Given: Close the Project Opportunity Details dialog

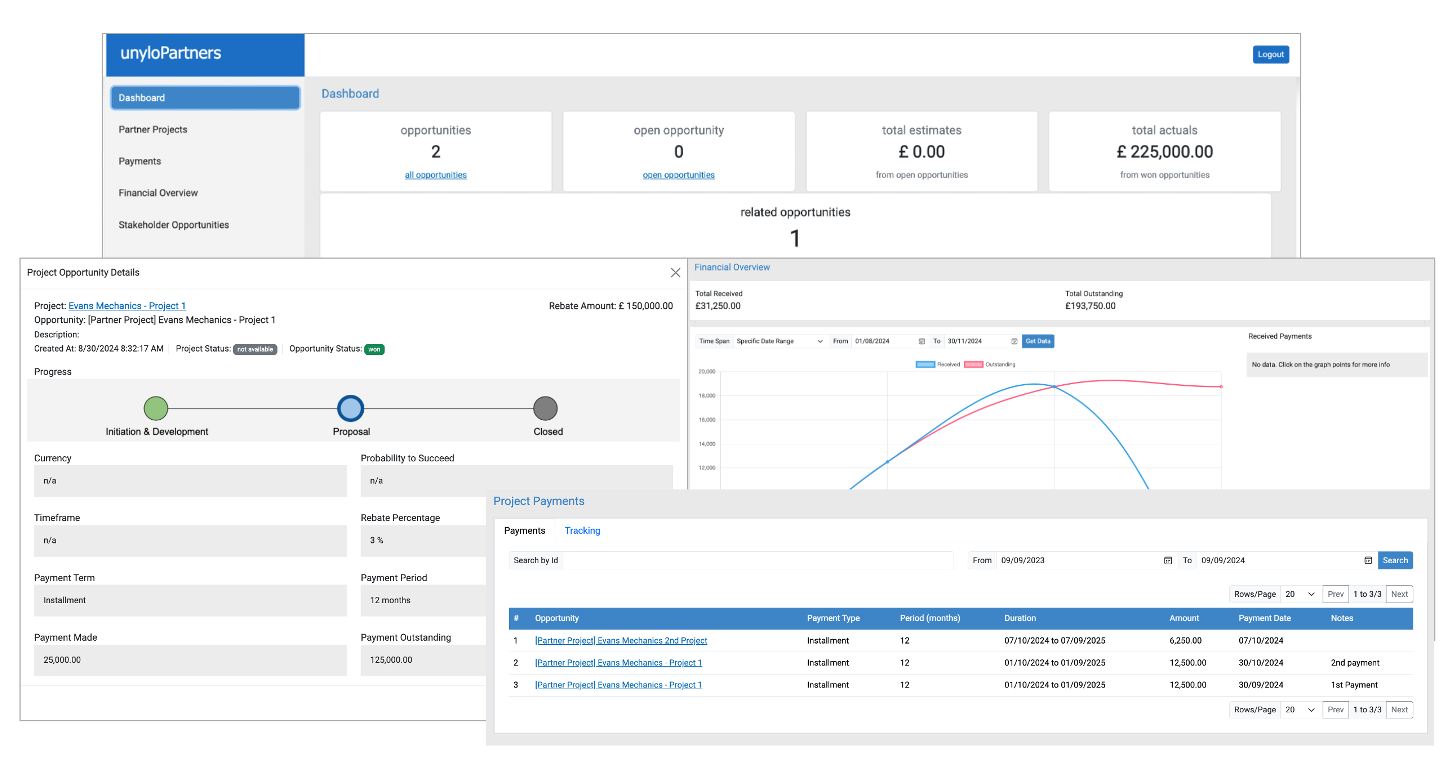Looking at the screenshot, I should click(x=675, y=272).
